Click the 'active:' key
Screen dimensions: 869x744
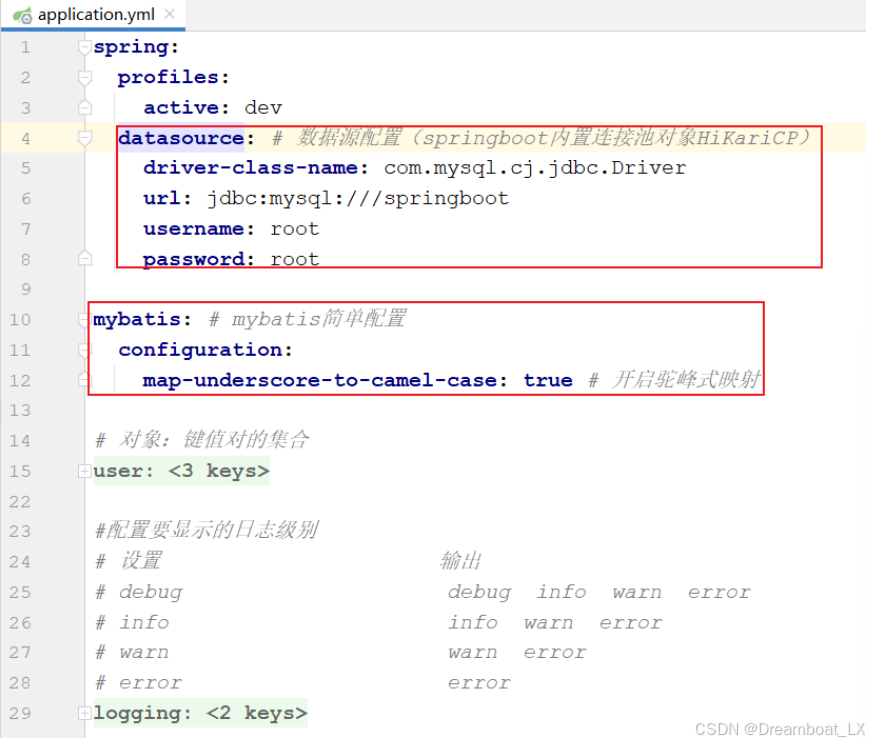coord(186,108)
